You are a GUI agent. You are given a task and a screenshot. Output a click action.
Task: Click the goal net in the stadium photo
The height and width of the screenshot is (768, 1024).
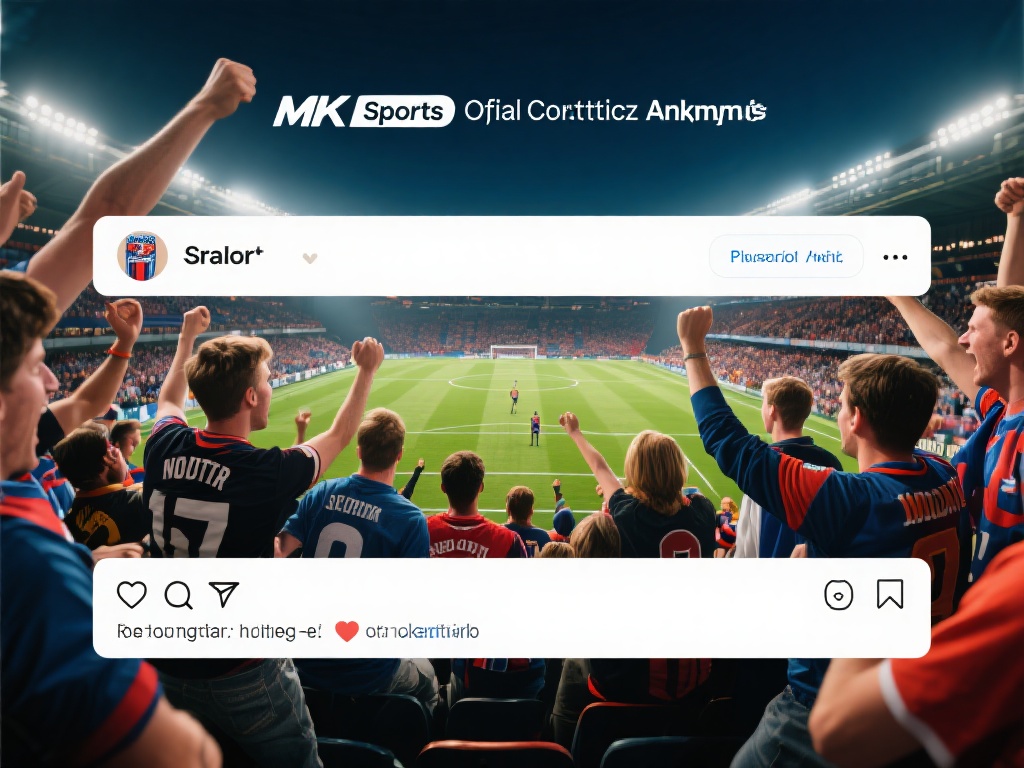(x=514, y=352)
